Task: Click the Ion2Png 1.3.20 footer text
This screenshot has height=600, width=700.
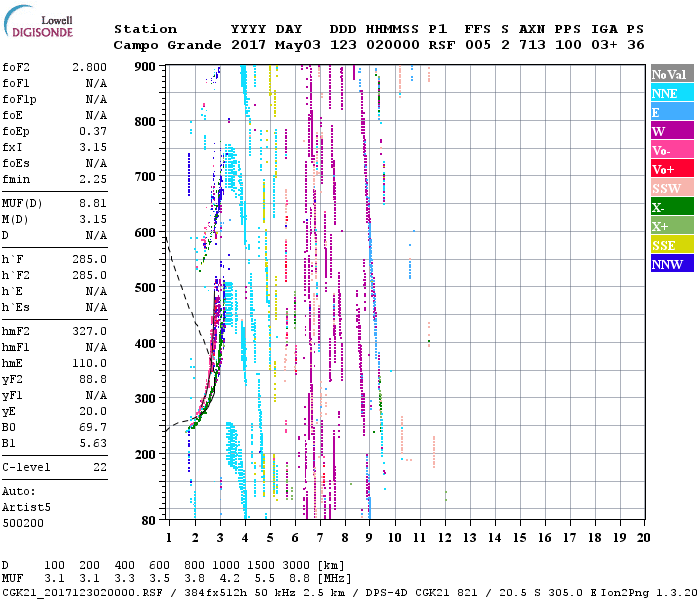Action: click(649, 592)
